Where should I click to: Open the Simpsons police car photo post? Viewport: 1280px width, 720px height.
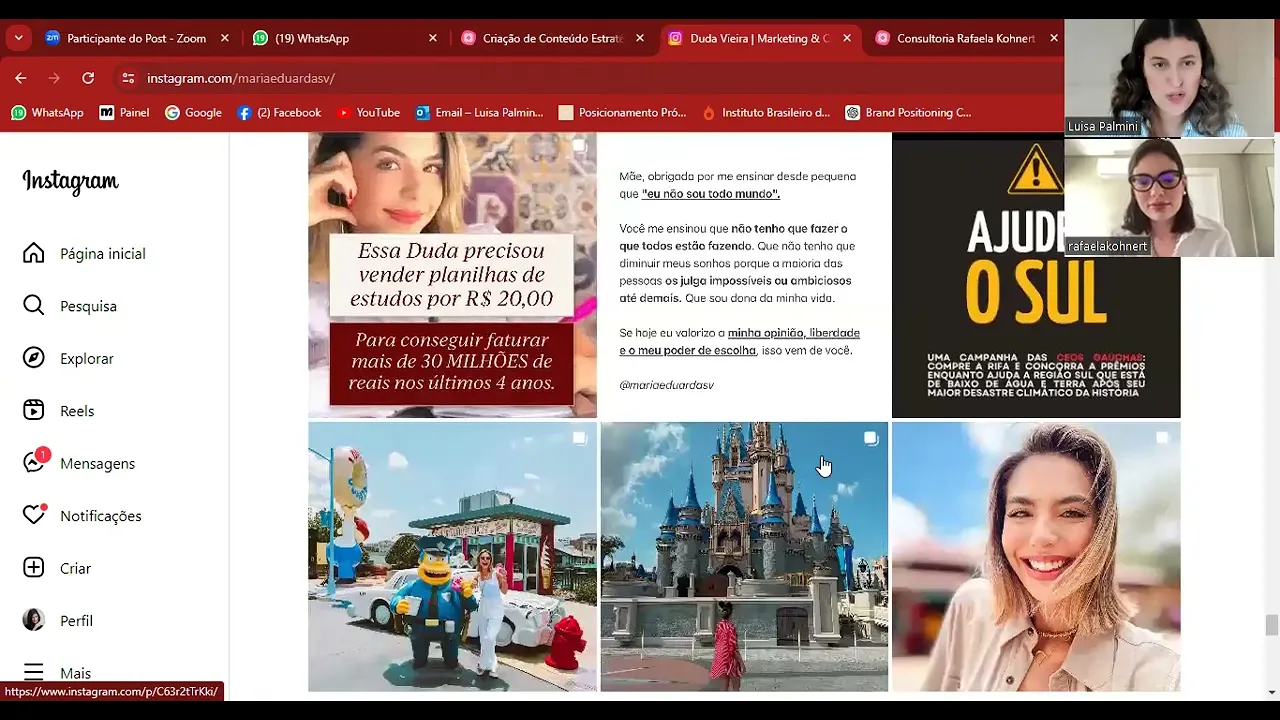452,556
